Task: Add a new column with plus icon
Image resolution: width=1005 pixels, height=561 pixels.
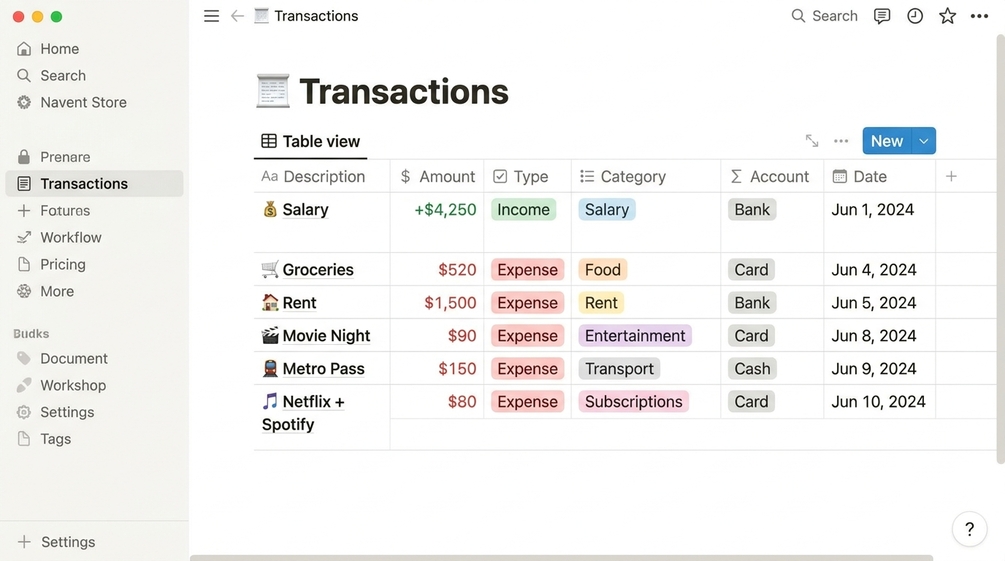Action: click(951, 176)
